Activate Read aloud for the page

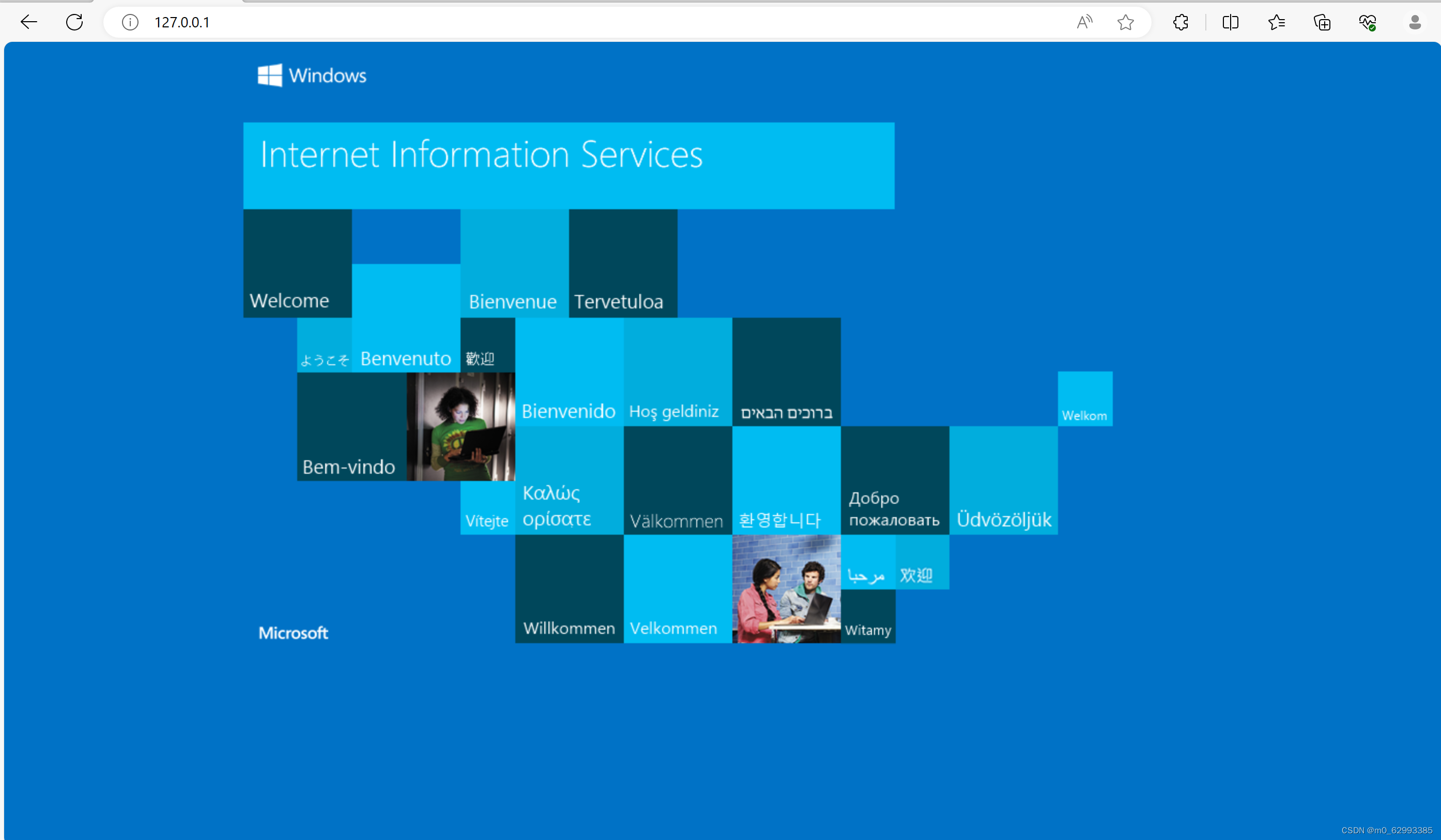[1084, 22]
